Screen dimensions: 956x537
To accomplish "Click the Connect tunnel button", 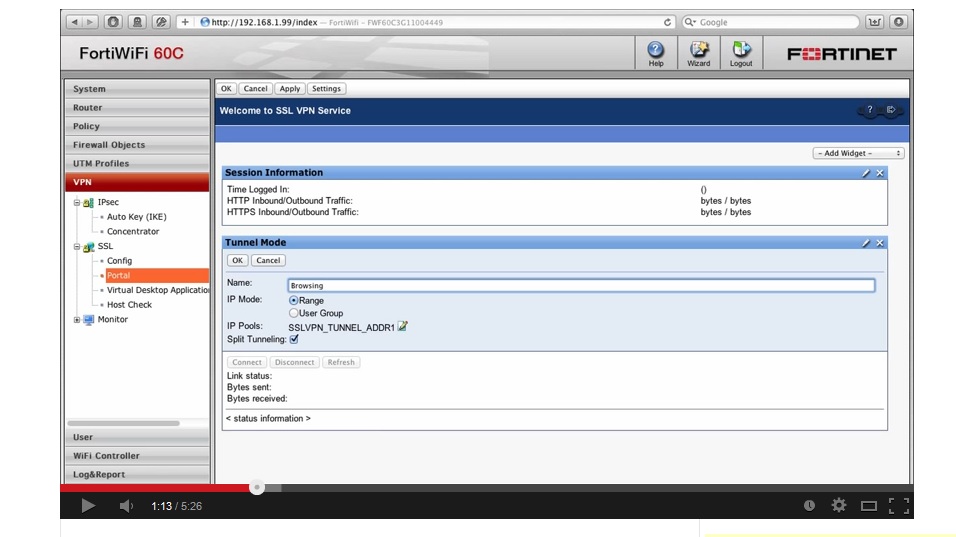I will [x=247, y=362].
